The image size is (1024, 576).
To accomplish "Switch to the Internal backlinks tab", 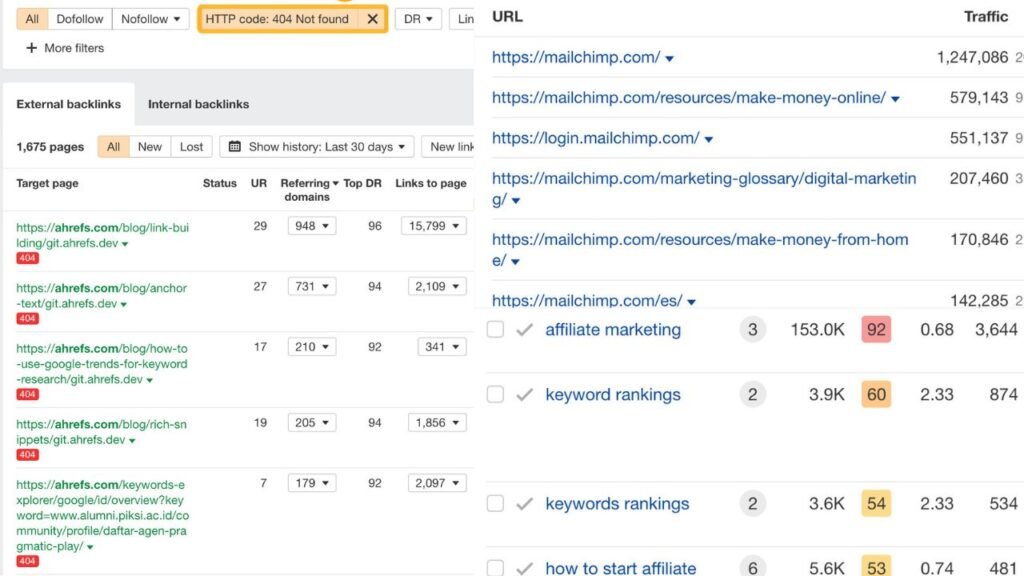I will 198,104.
